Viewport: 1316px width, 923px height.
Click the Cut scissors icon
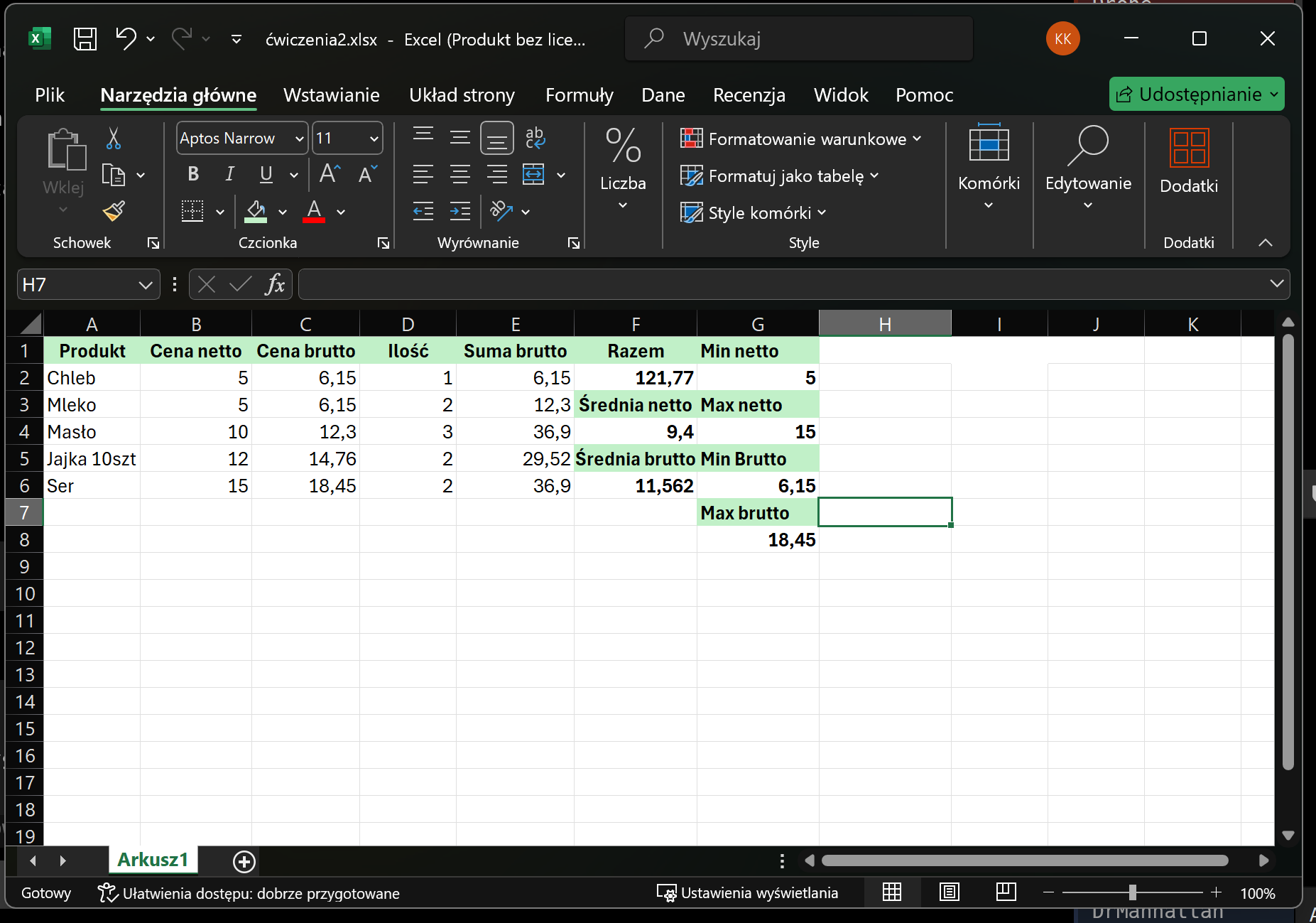pos(114,139)
